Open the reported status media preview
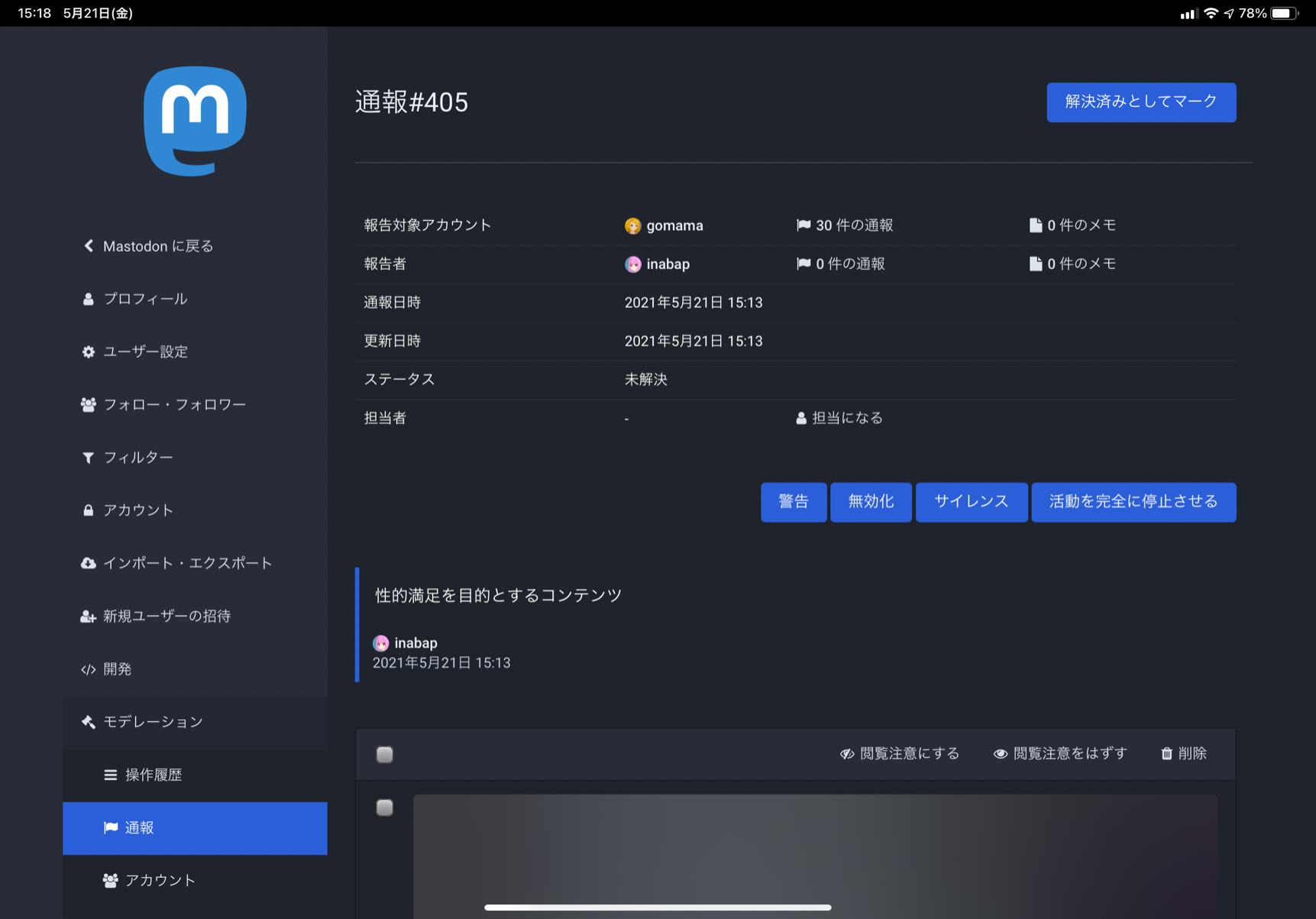 815,856
